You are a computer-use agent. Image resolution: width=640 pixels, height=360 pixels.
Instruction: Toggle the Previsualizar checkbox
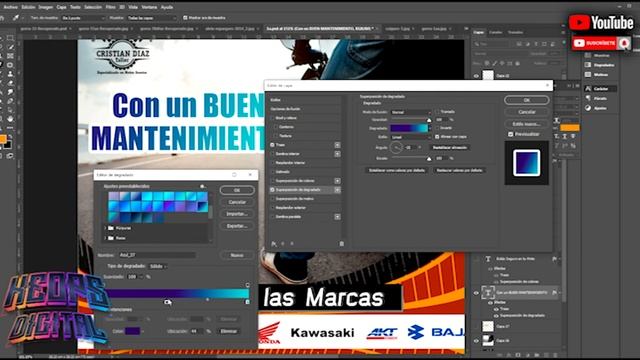[510, 134]
